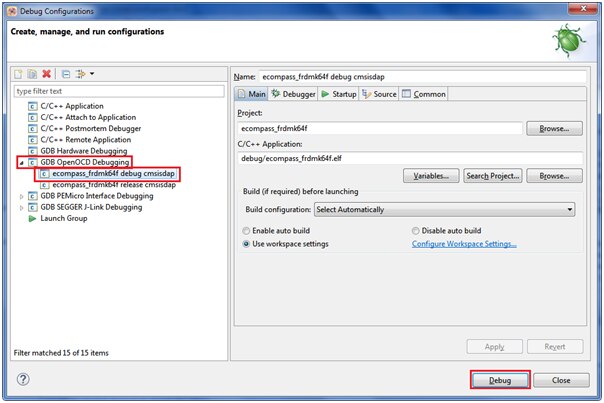The width and height of the screenshot is (604, 403).
Task: Click the C/C++ Remote Application icon
Action: pyautogui.click(x=33, y=139)
